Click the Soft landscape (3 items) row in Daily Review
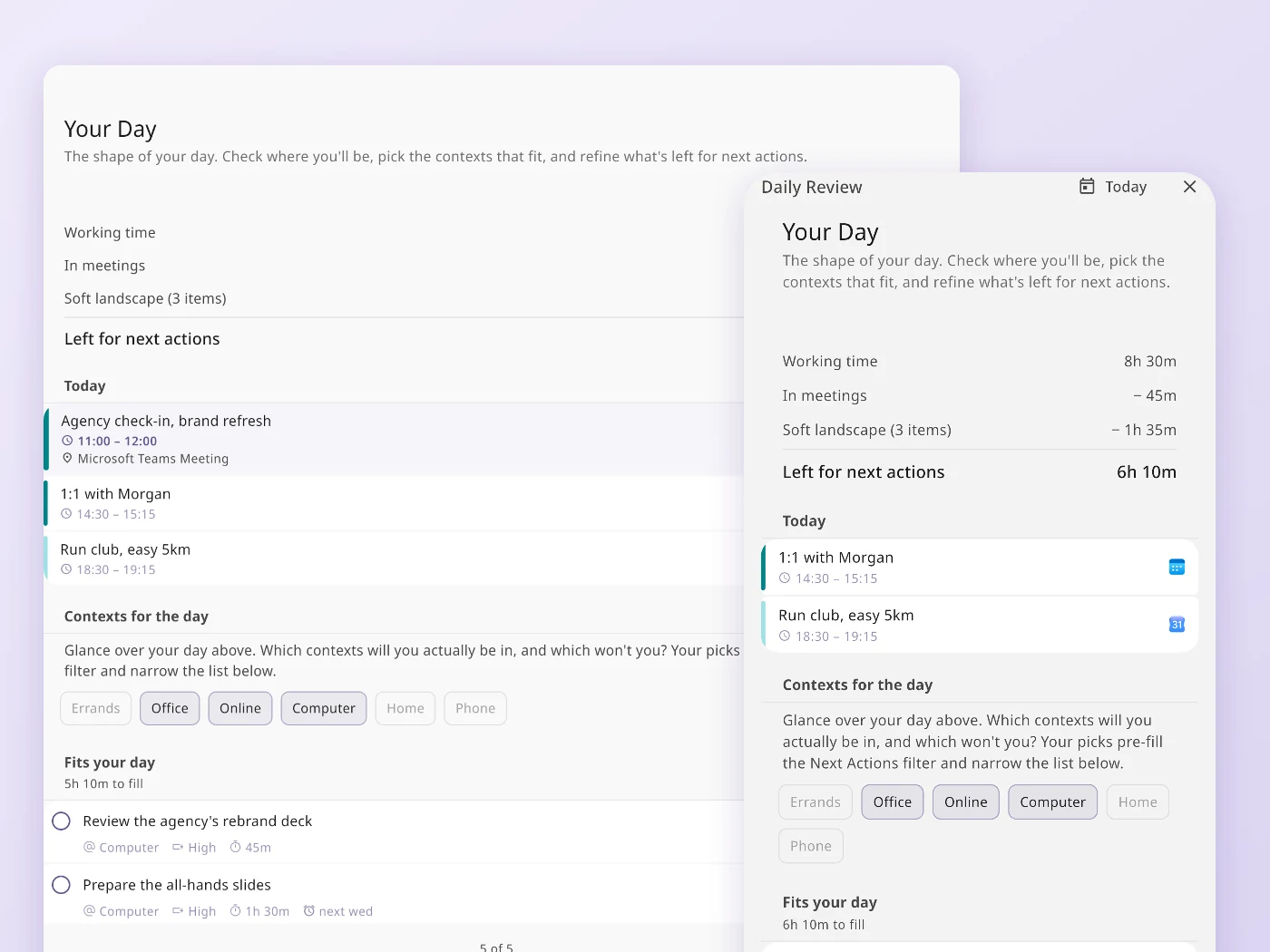 click(x=980, y=430)
